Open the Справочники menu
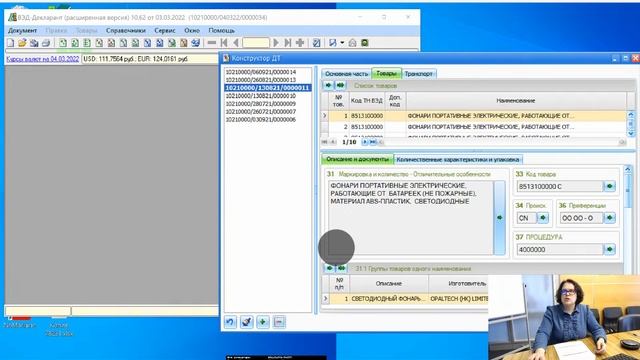The image size is (640, 360). click(126, 30)
